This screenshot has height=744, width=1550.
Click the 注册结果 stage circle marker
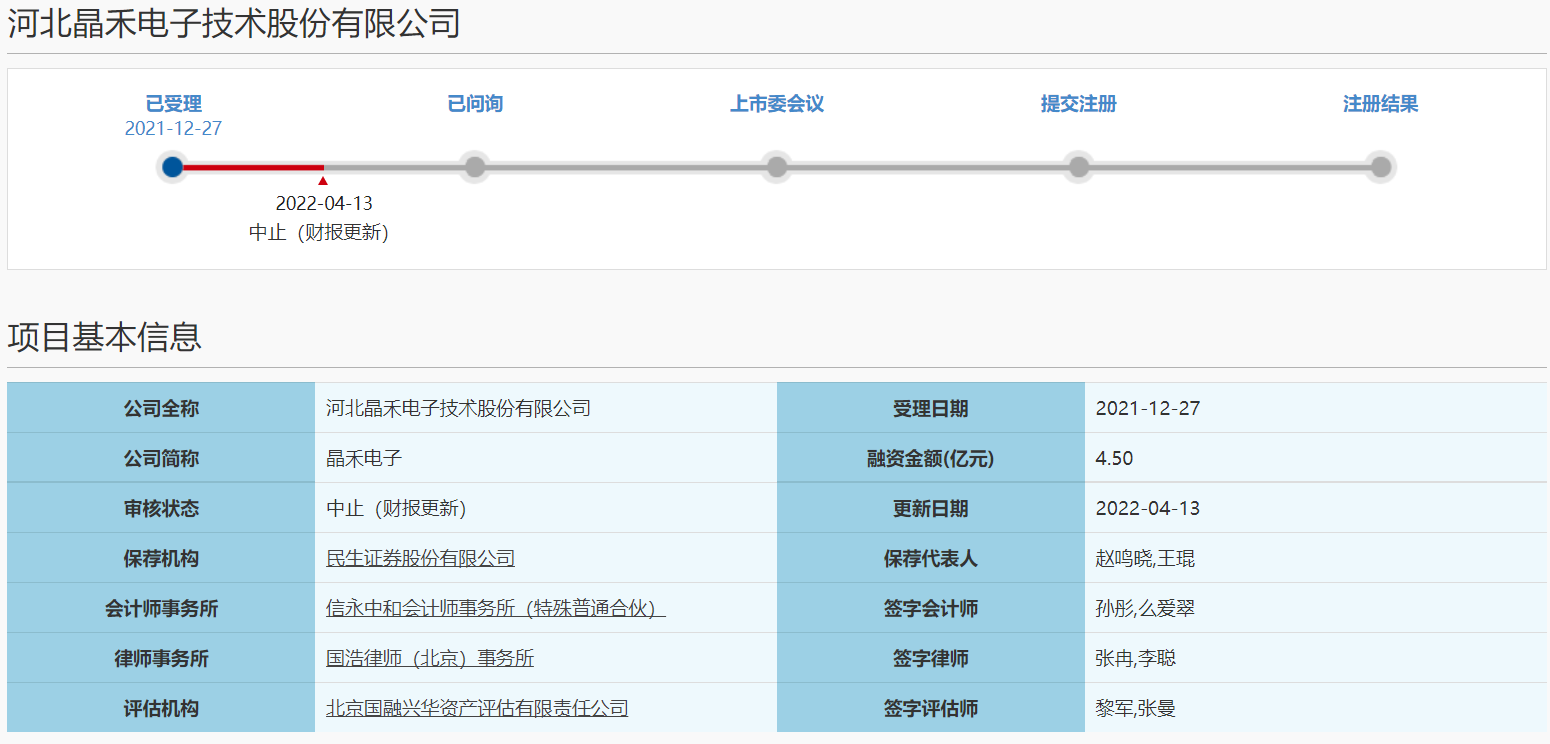click(1381, 167)
